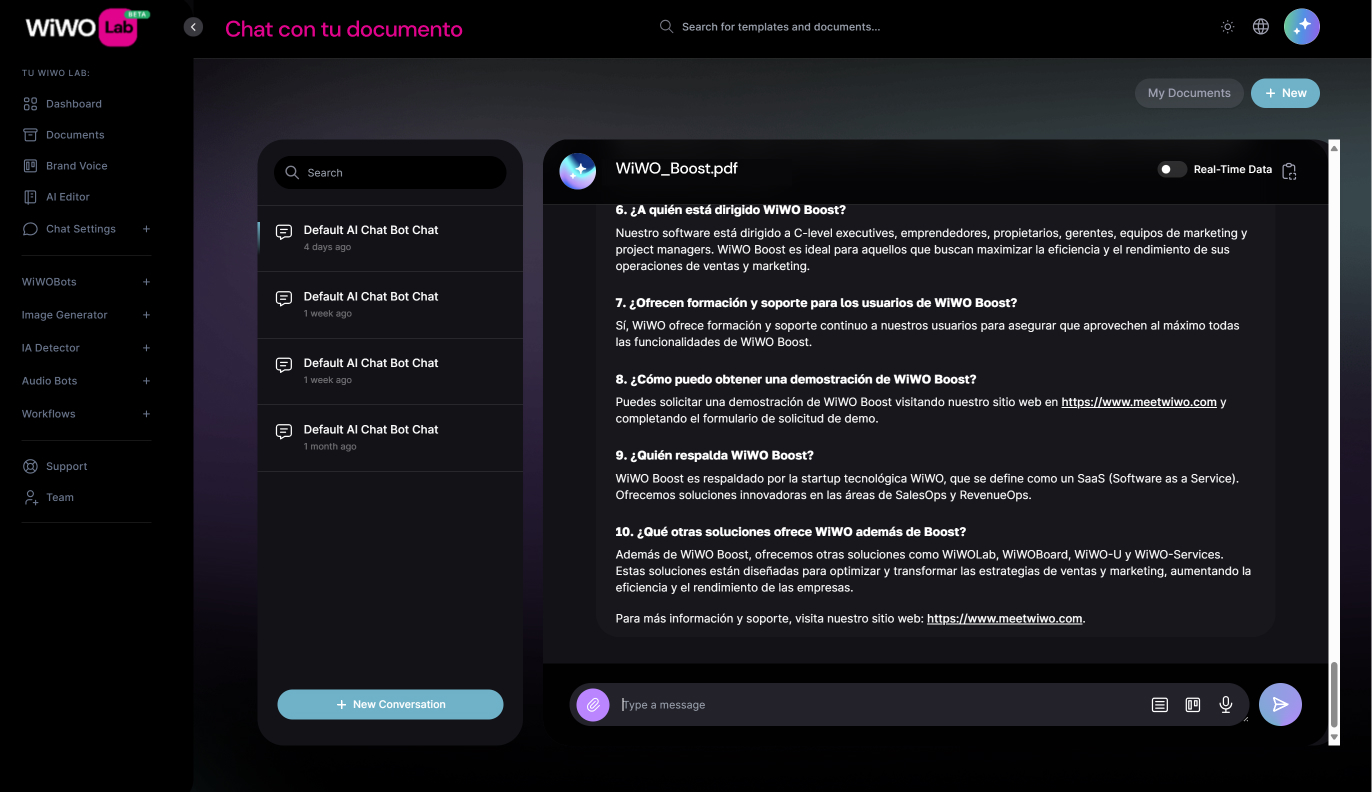Click the Type a message input field

point(880,705)
